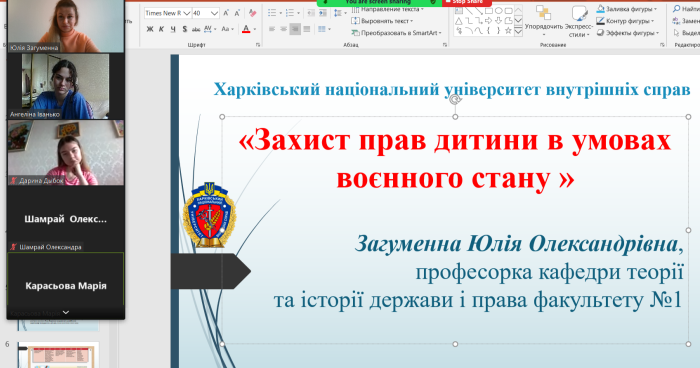Open Экспресс-стили quick styles
Image resolution: width=700 pixels, height=368 pixels.
(579, 21)
